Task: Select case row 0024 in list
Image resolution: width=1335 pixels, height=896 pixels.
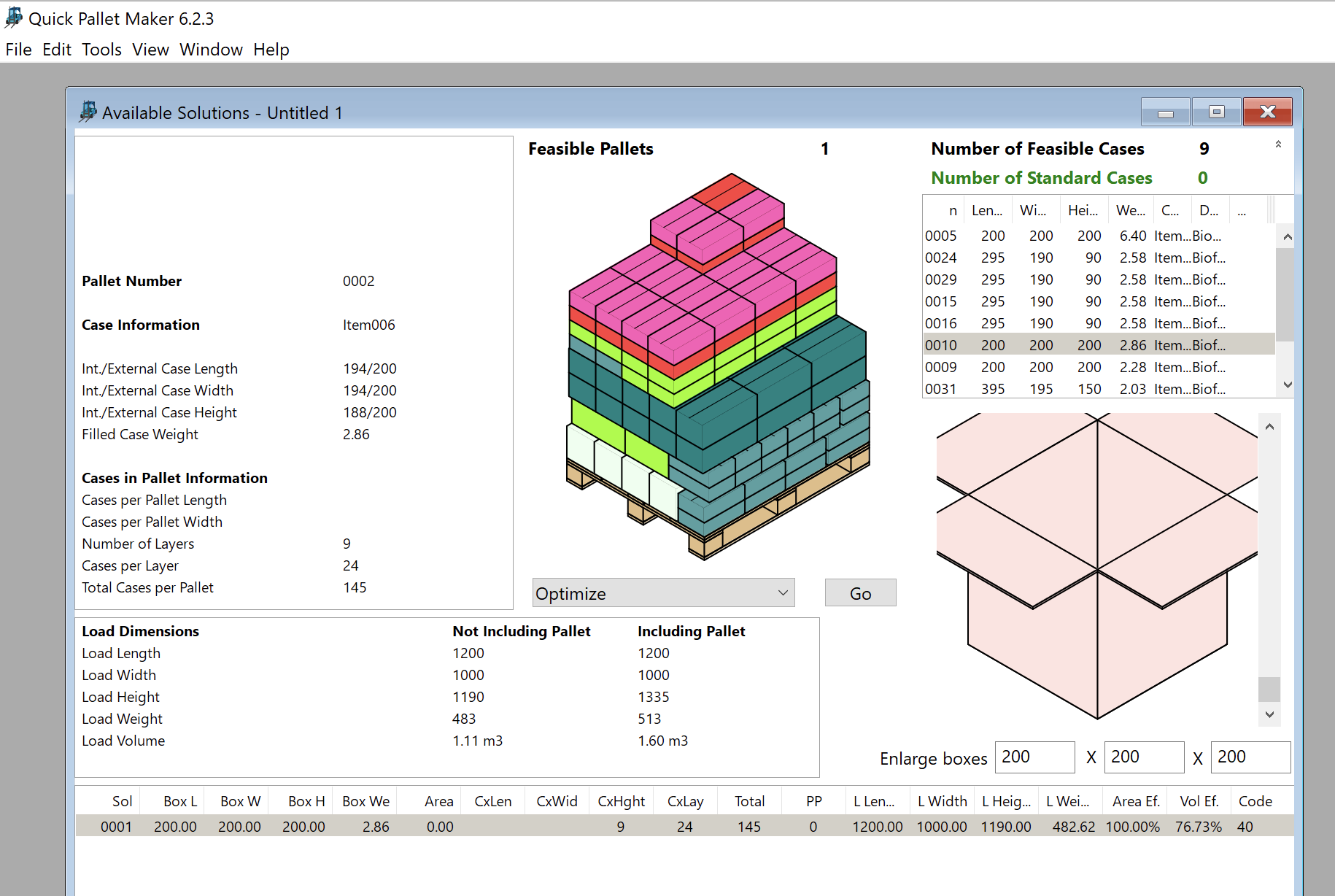Action: coord(1099,258)
